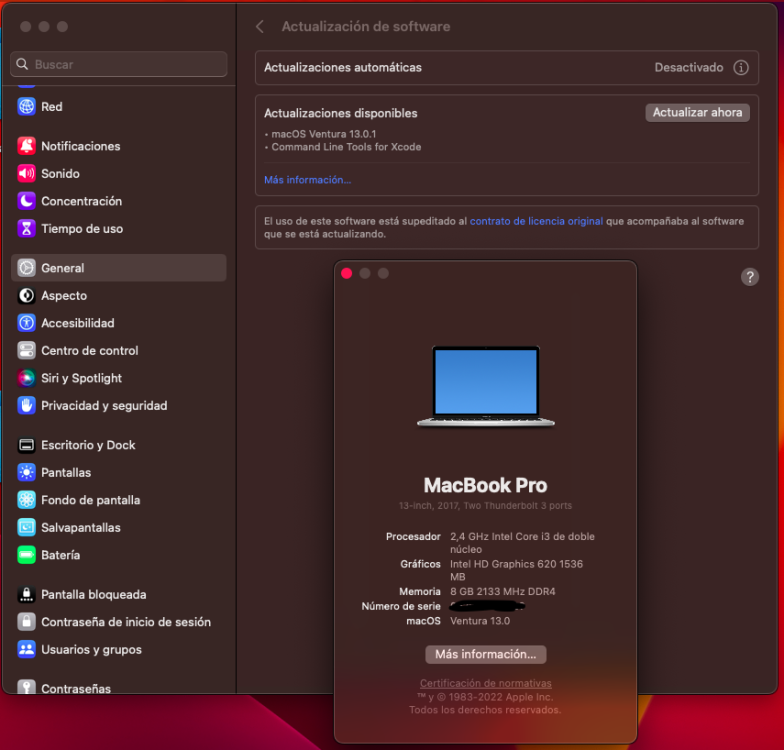Open Notificaciones bell icon in sidebar
The height and width of the screenshot is (750, 784).
coord(26,146)
